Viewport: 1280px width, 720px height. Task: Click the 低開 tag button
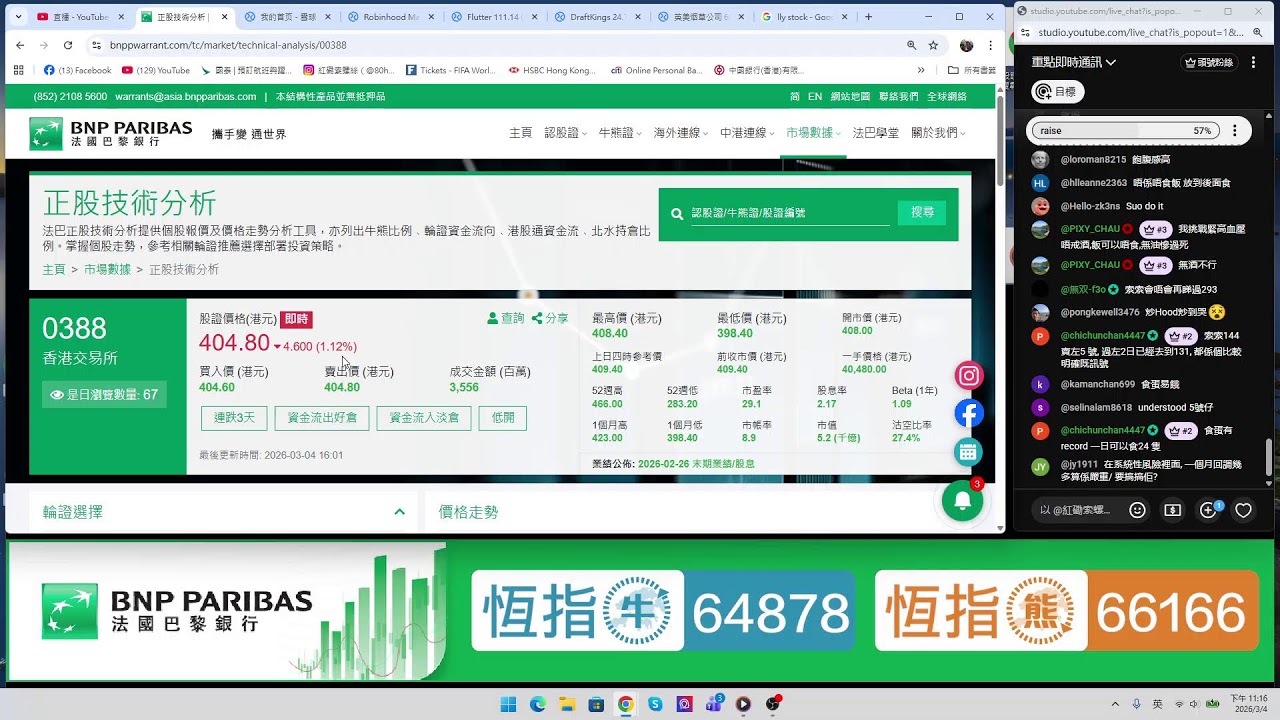point(503,418)
